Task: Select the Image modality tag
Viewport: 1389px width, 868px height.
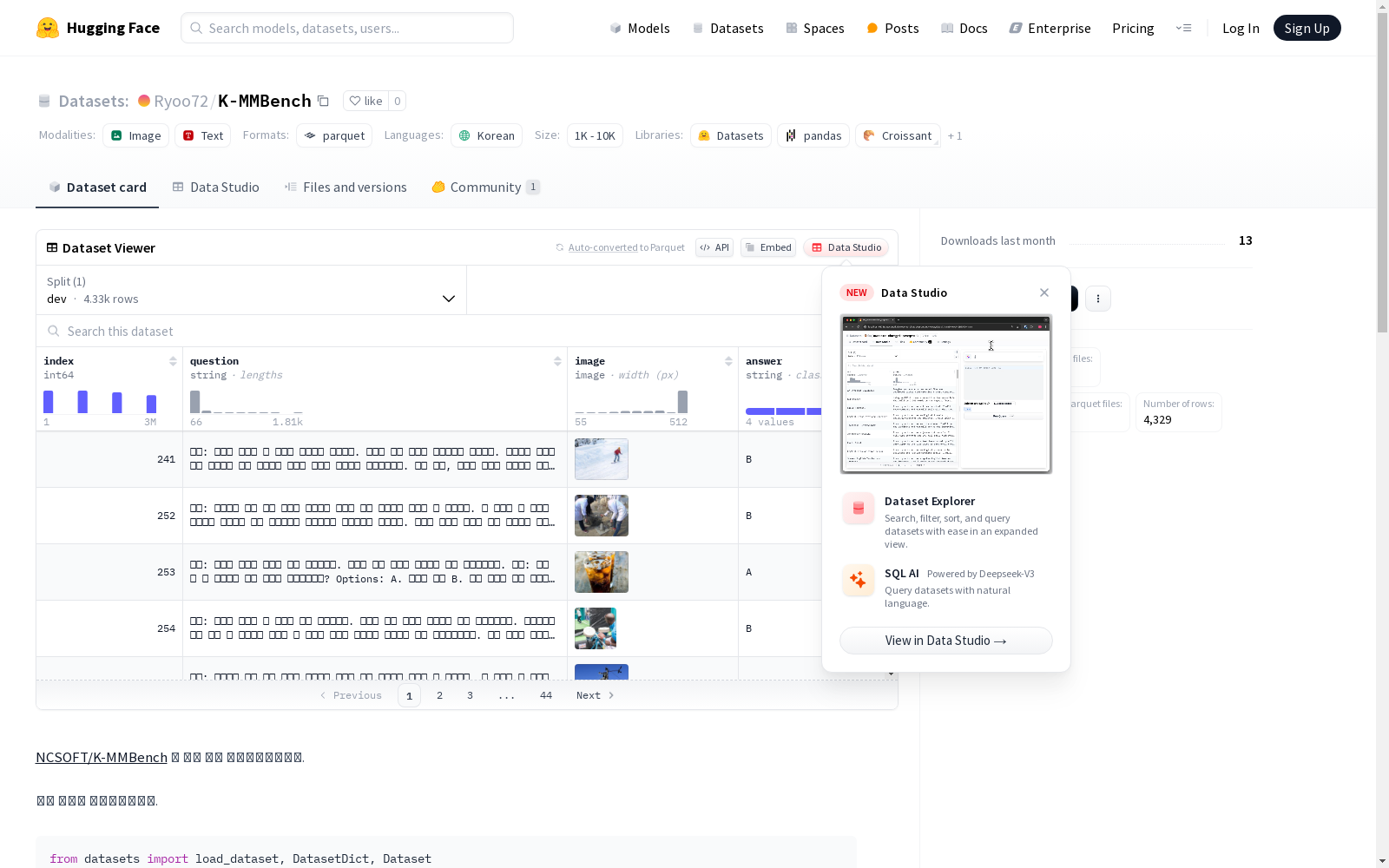Action: click(x=136, y=135)
